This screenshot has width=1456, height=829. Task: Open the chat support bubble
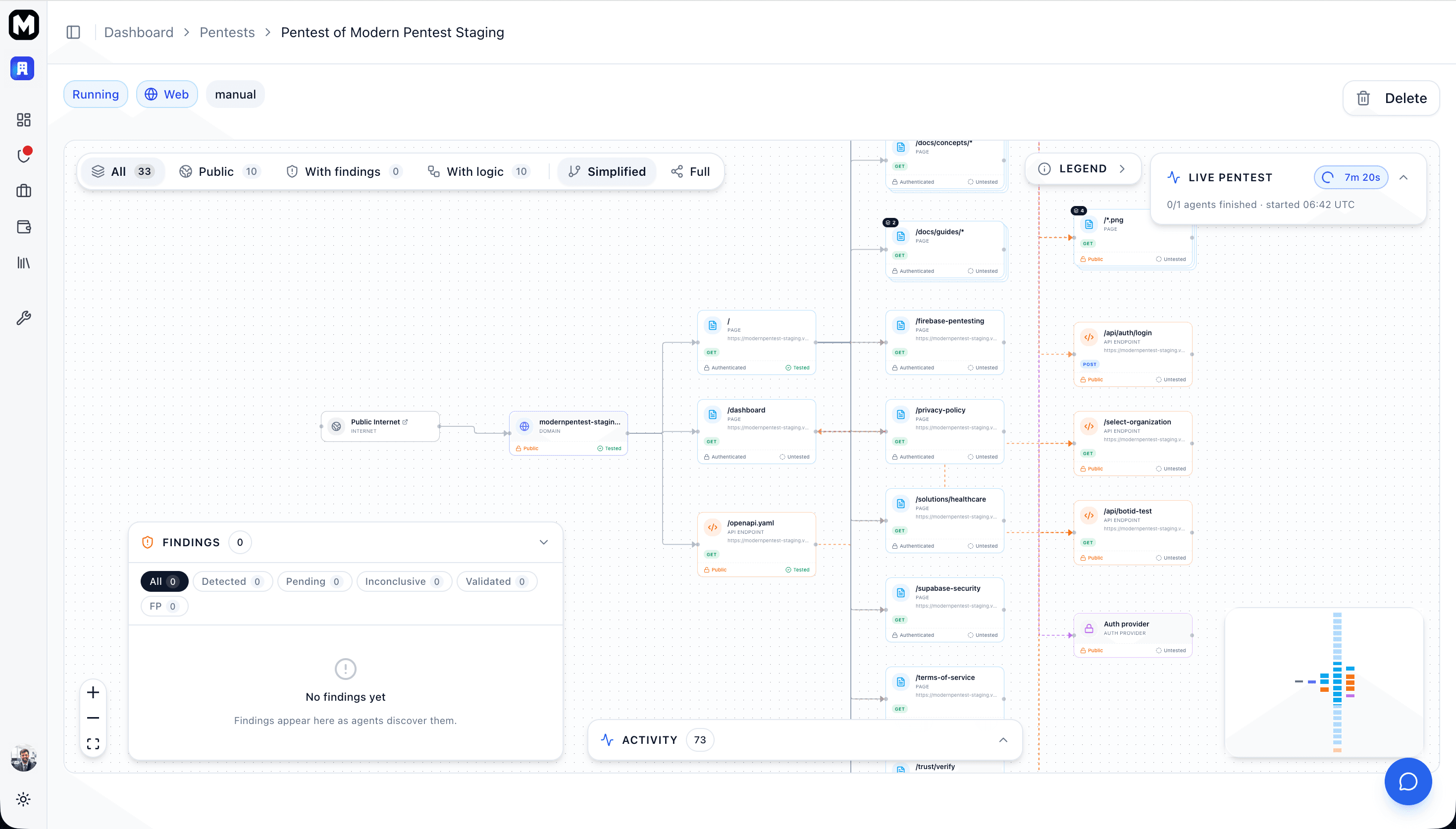1408,782
